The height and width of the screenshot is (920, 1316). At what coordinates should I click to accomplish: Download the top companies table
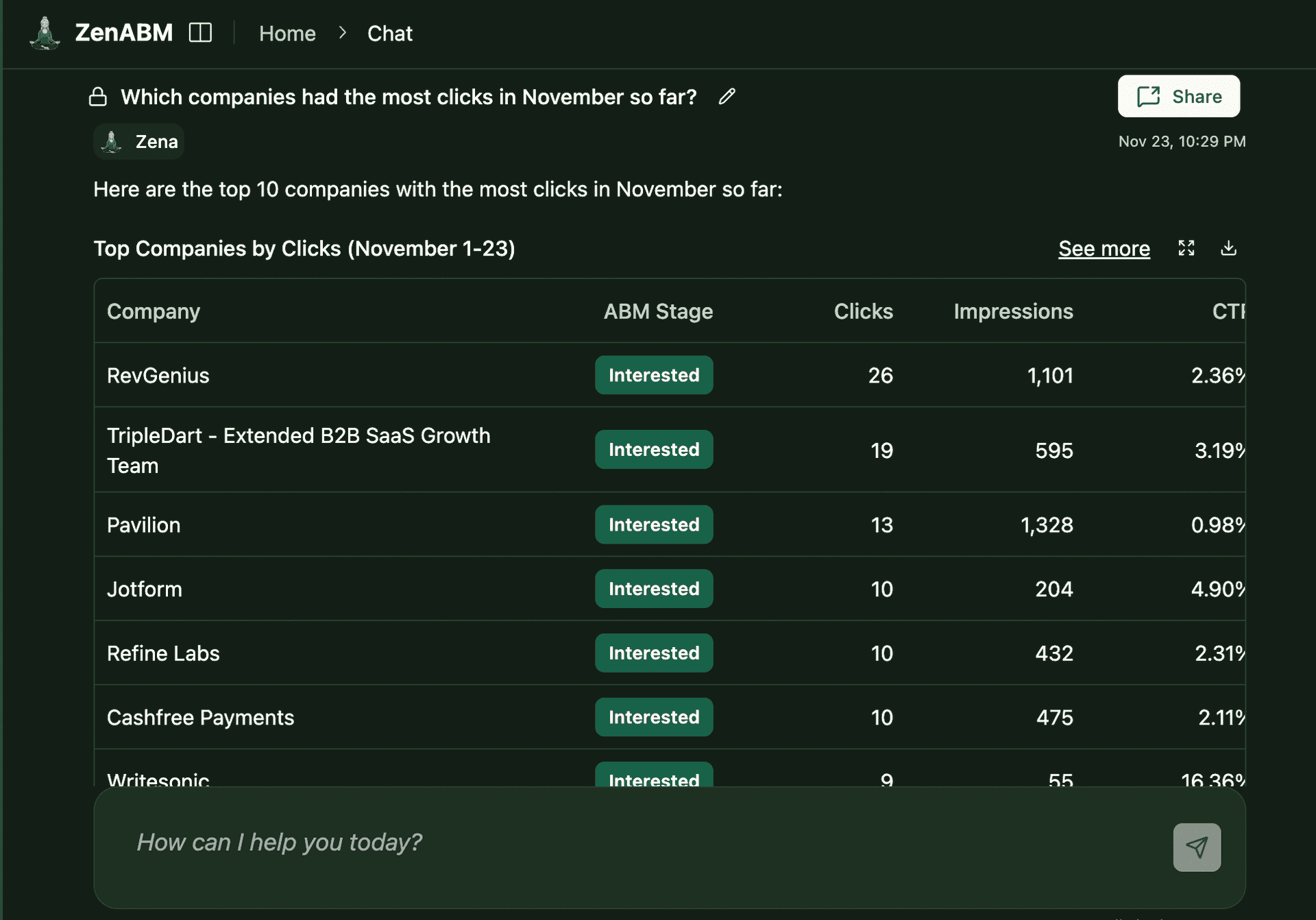point(1228,248)
